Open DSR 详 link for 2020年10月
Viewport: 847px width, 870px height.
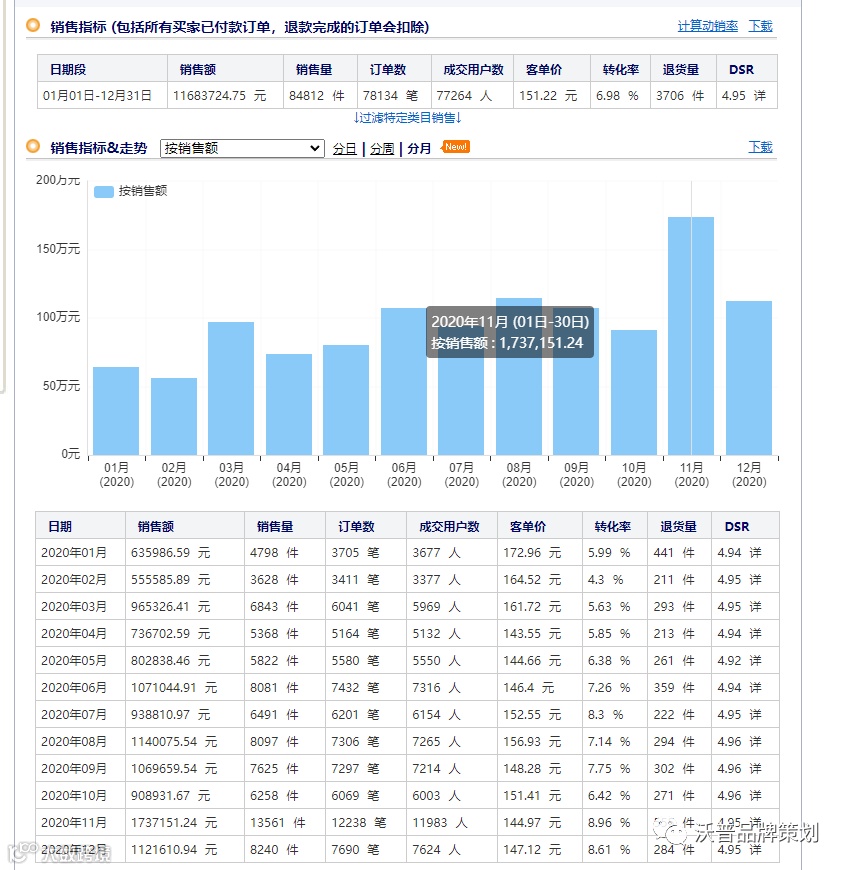755,796
